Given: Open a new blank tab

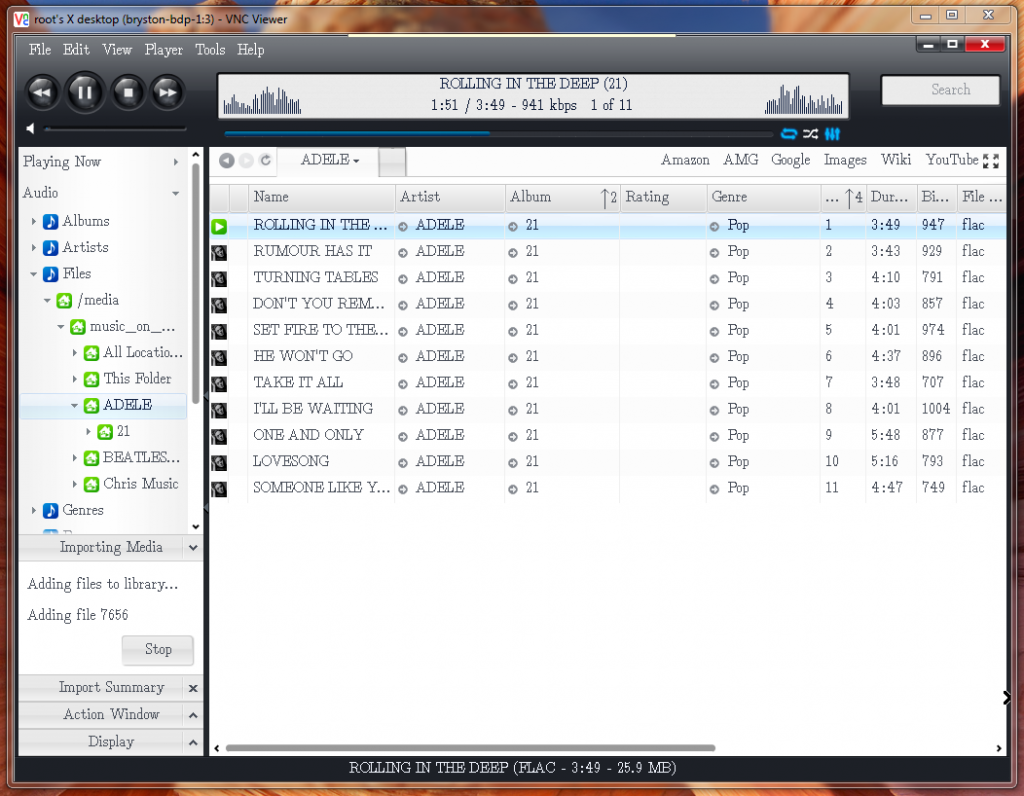Looking at the screenshot, I should 392,162.
